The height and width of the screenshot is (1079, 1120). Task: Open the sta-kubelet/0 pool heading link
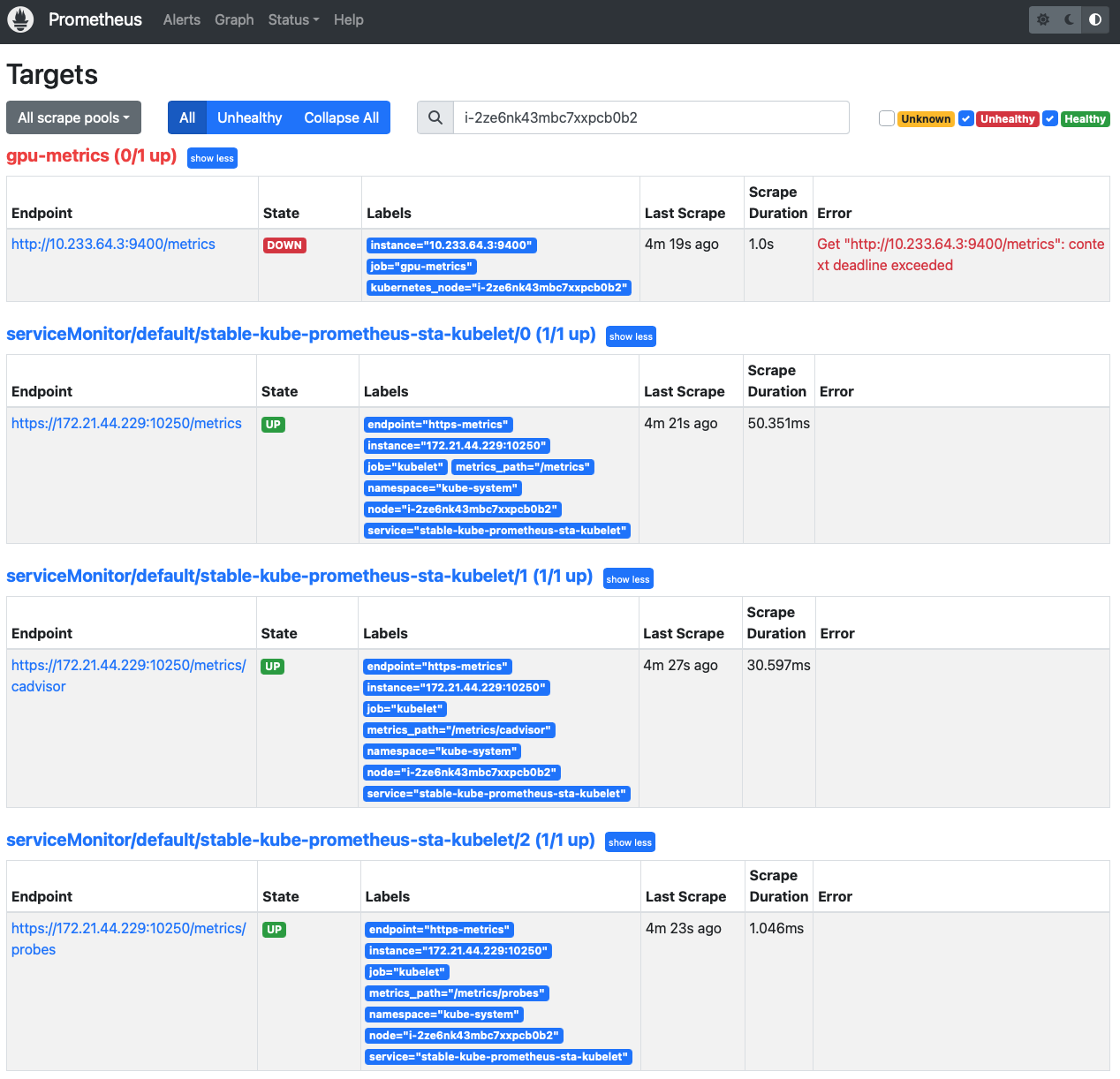(x=301, y=334)
